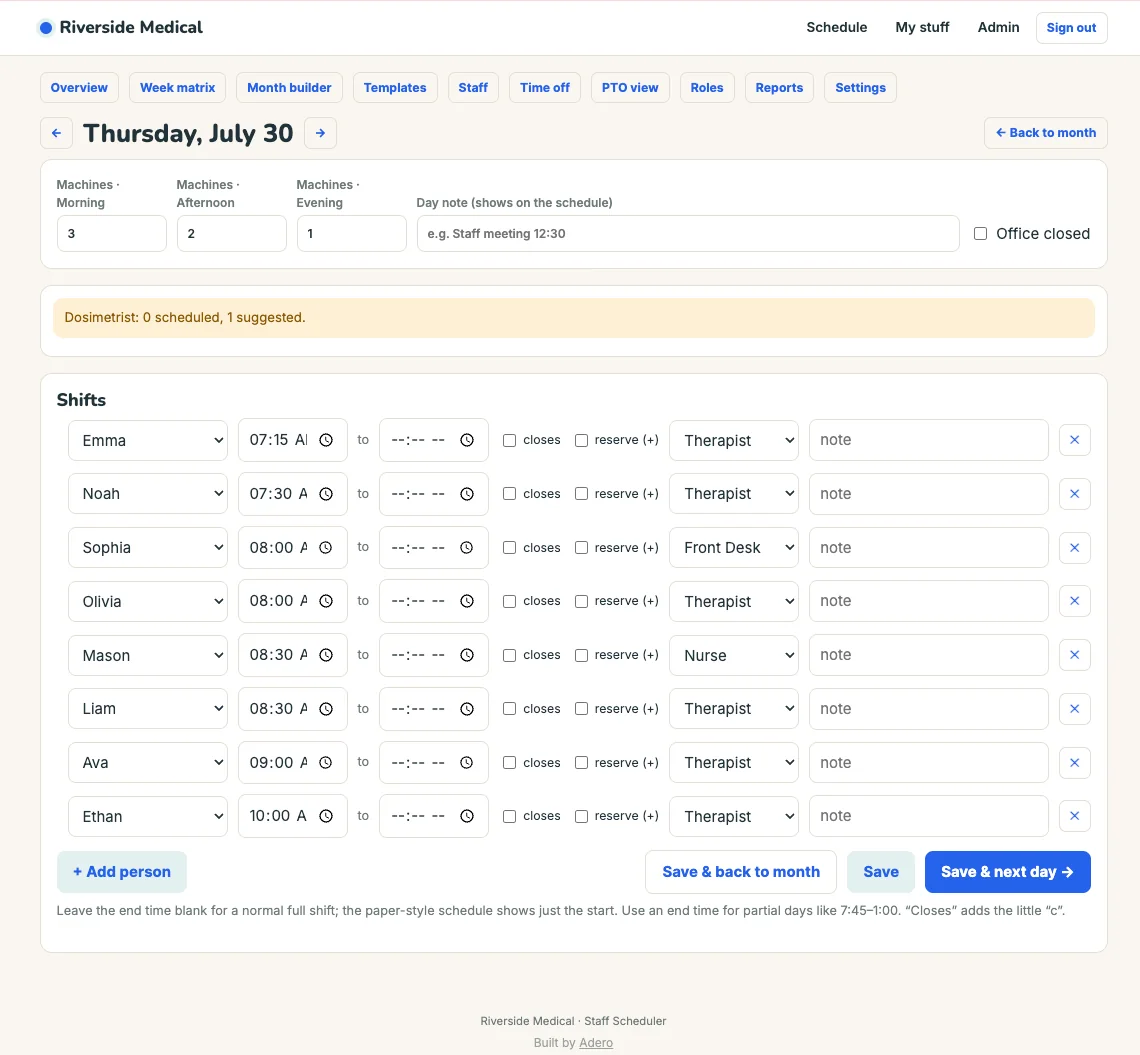Image resolution: width=1140 pixels, height=1055 pixels.
Task: Check closes on Olivia's row
Action: (510, 601)
